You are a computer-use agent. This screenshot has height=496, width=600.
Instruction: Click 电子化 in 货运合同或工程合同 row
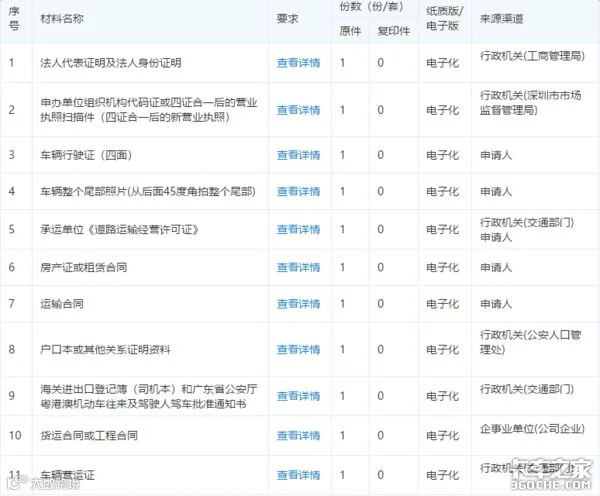point(442,436)
